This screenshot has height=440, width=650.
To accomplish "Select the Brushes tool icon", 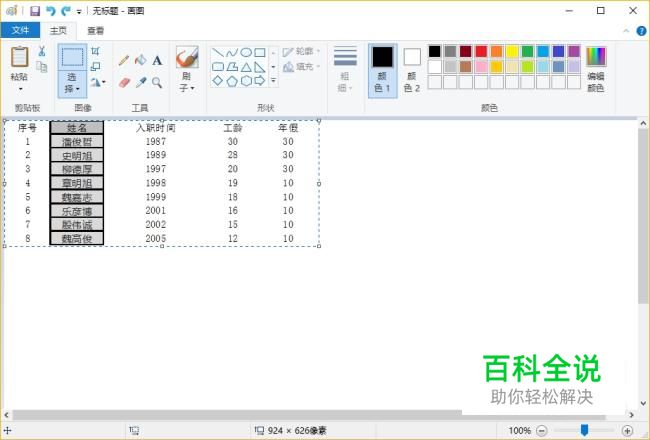I will (187, 57).
